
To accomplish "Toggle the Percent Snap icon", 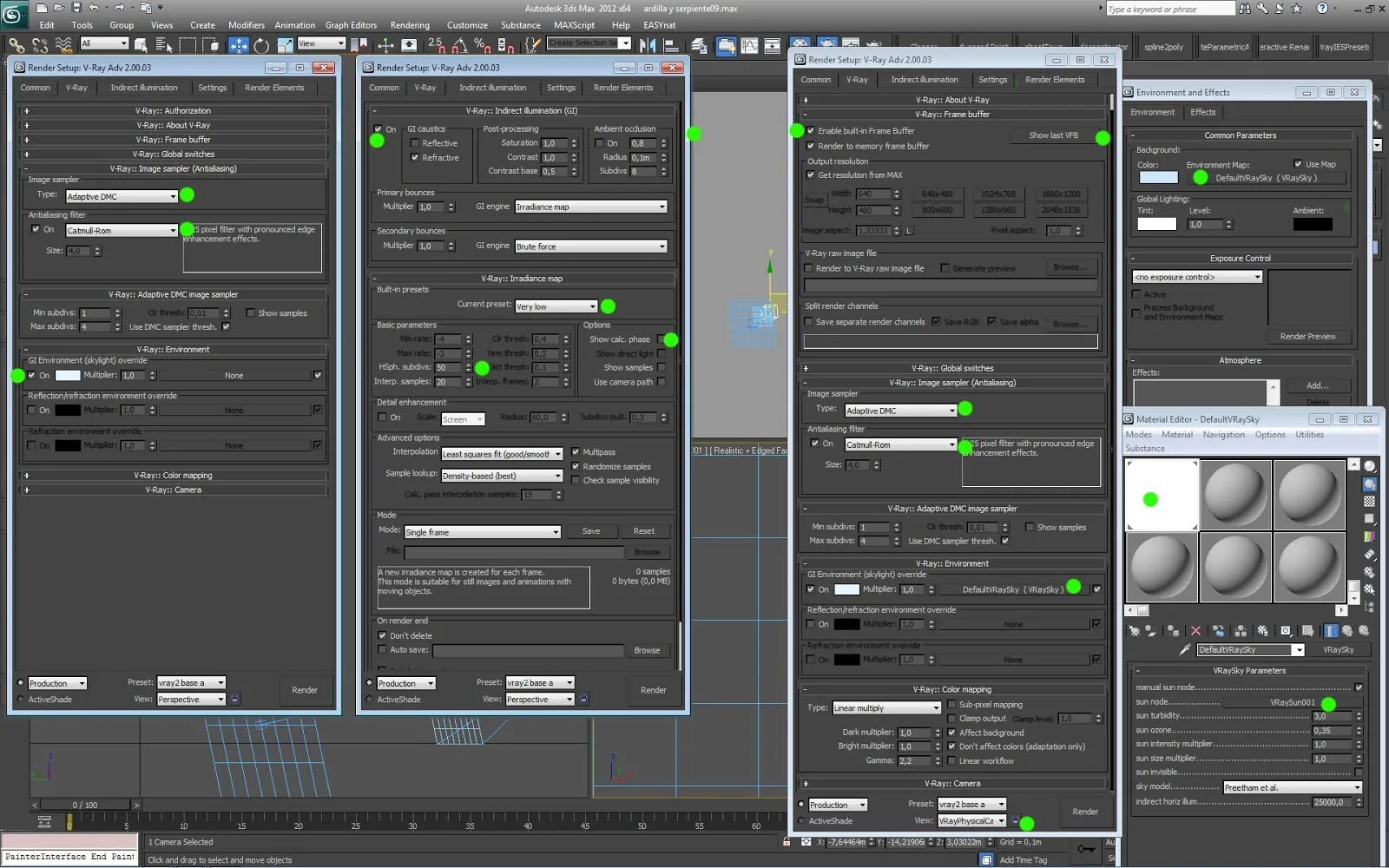I will click(x=482, y=44).
